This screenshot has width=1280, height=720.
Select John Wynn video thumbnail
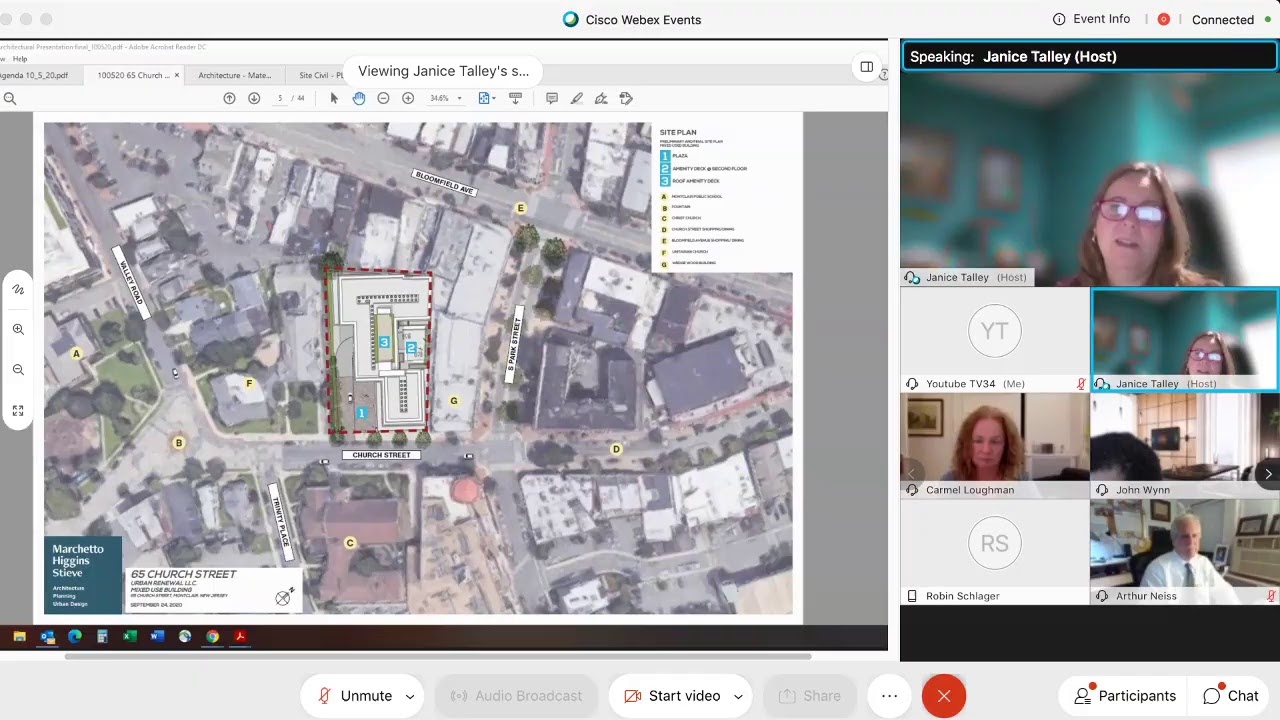click(1184, 446)
